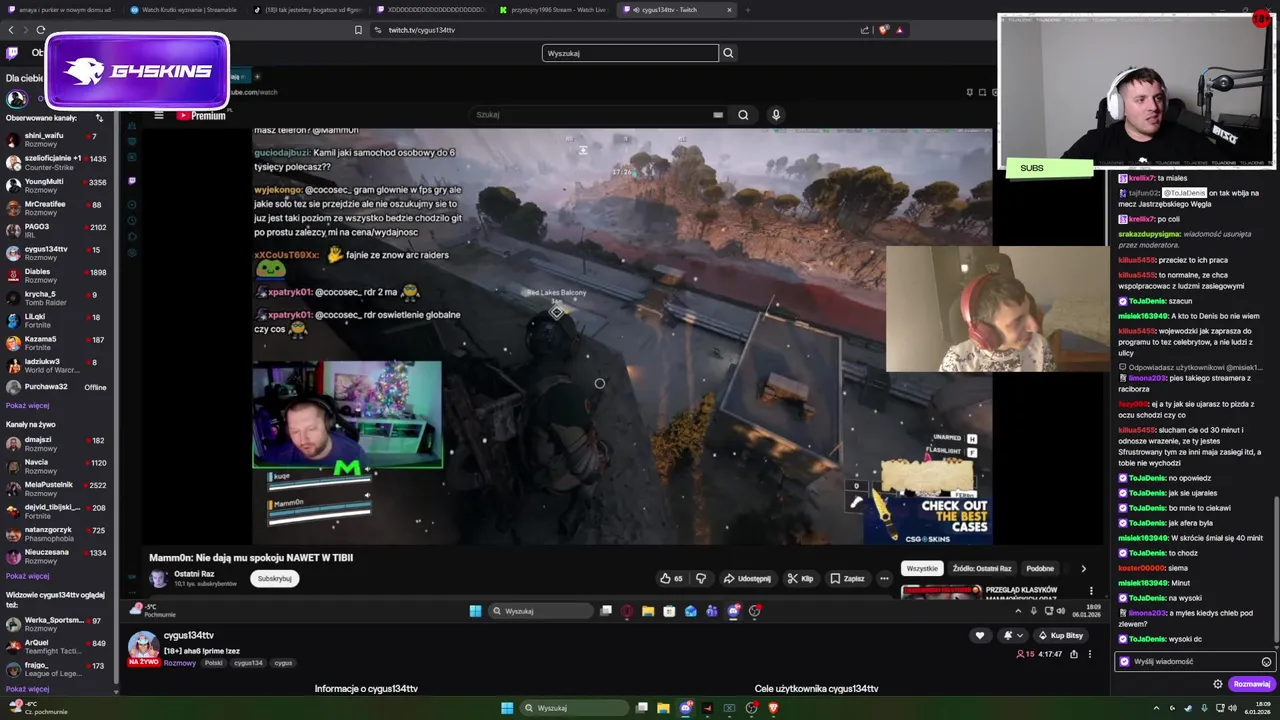Click the chat panel scrollbar

point(1277,570)
